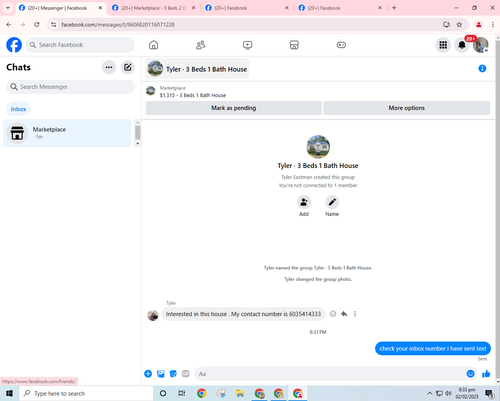
Task: Expand the tab search dropdown arrow
Action: 8,8
